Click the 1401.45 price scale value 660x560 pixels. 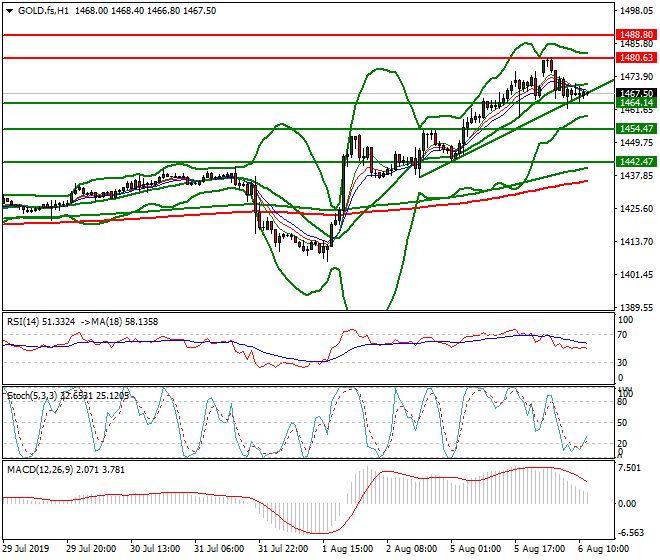point(636,275)
